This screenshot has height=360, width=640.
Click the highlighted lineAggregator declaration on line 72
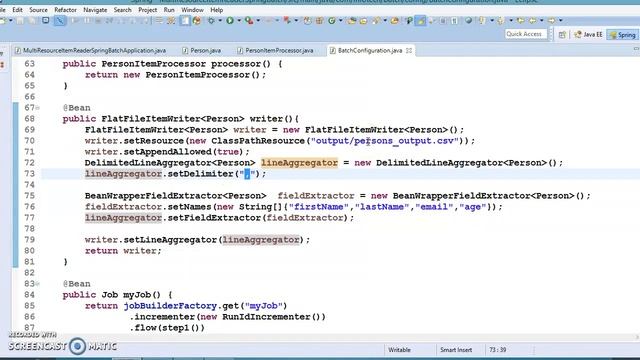click(x=299, y=163)
